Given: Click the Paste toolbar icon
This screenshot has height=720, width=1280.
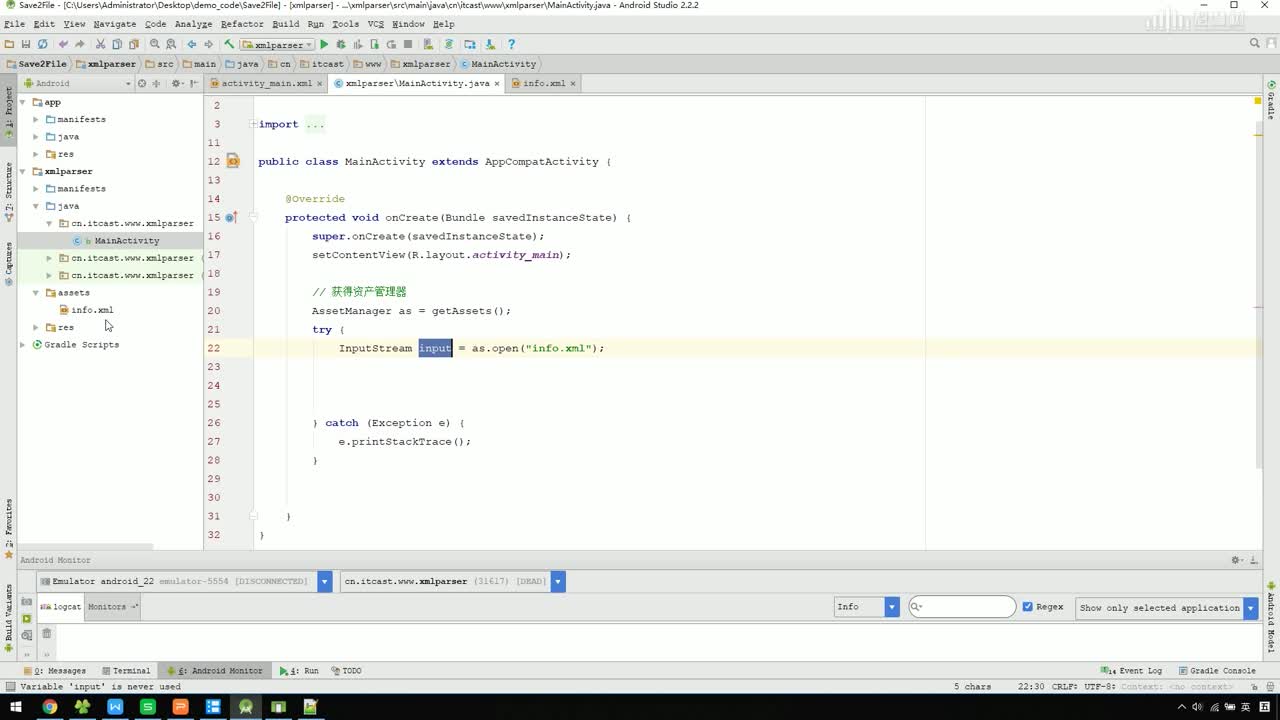Looking at the screenshot, I should (133, 44).
